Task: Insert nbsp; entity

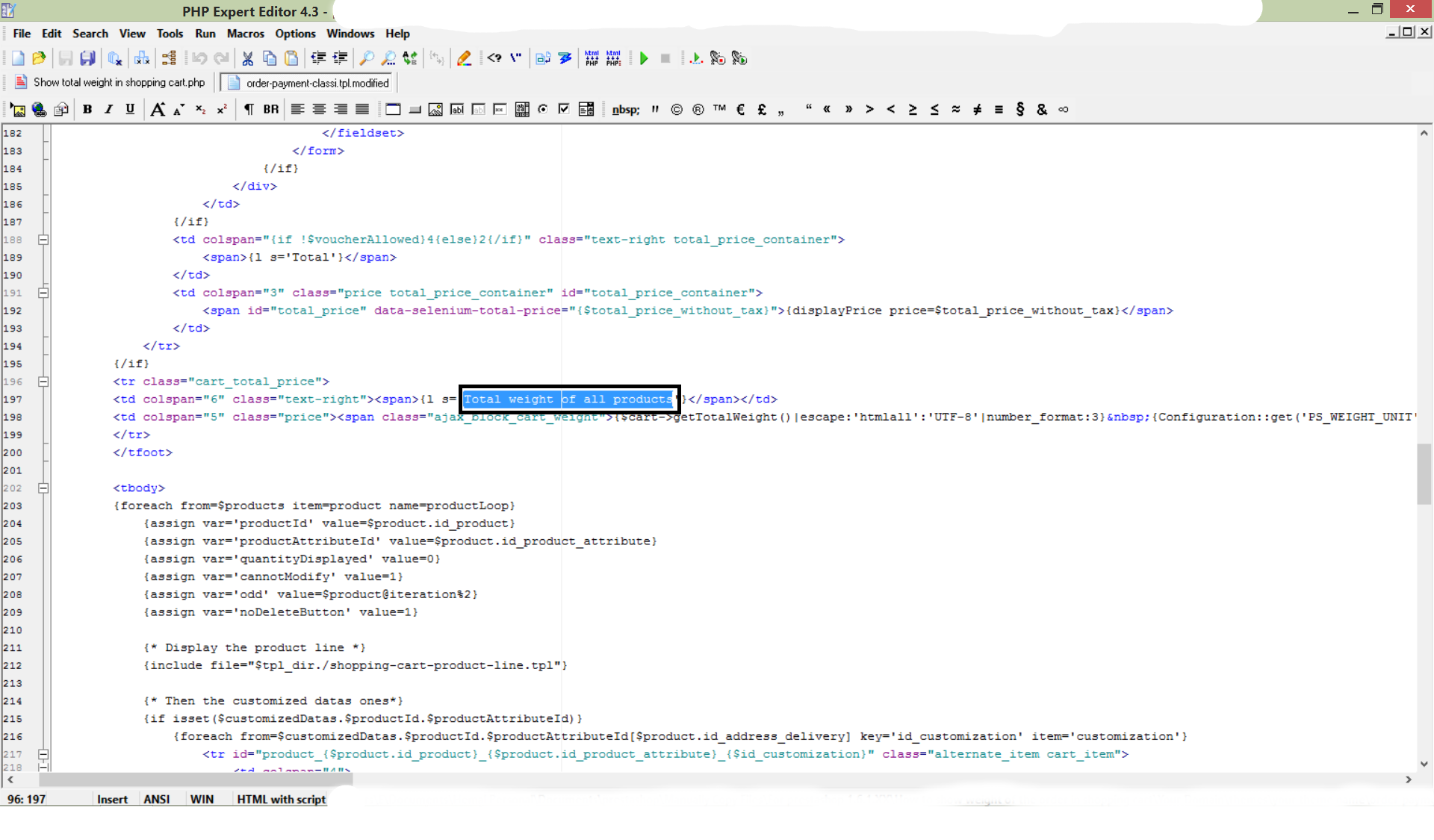Action: coord(625,110)
